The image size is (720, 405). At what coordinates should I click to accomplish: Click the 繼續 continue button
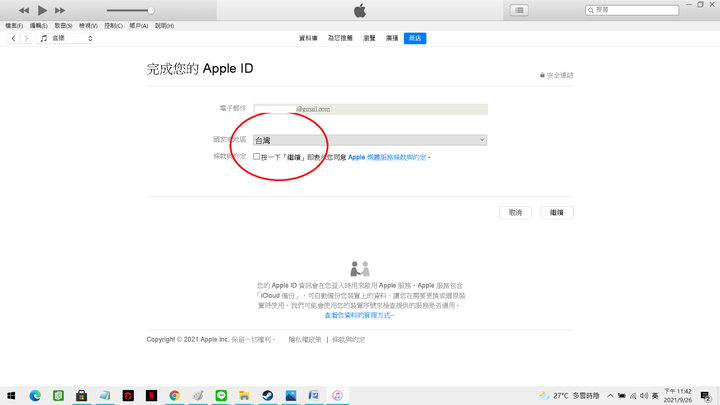tap(557, 213)
